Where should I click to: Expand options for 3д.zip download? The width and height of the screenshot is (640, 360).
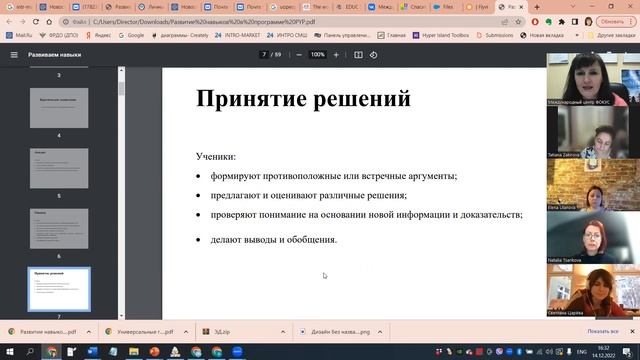283,332
